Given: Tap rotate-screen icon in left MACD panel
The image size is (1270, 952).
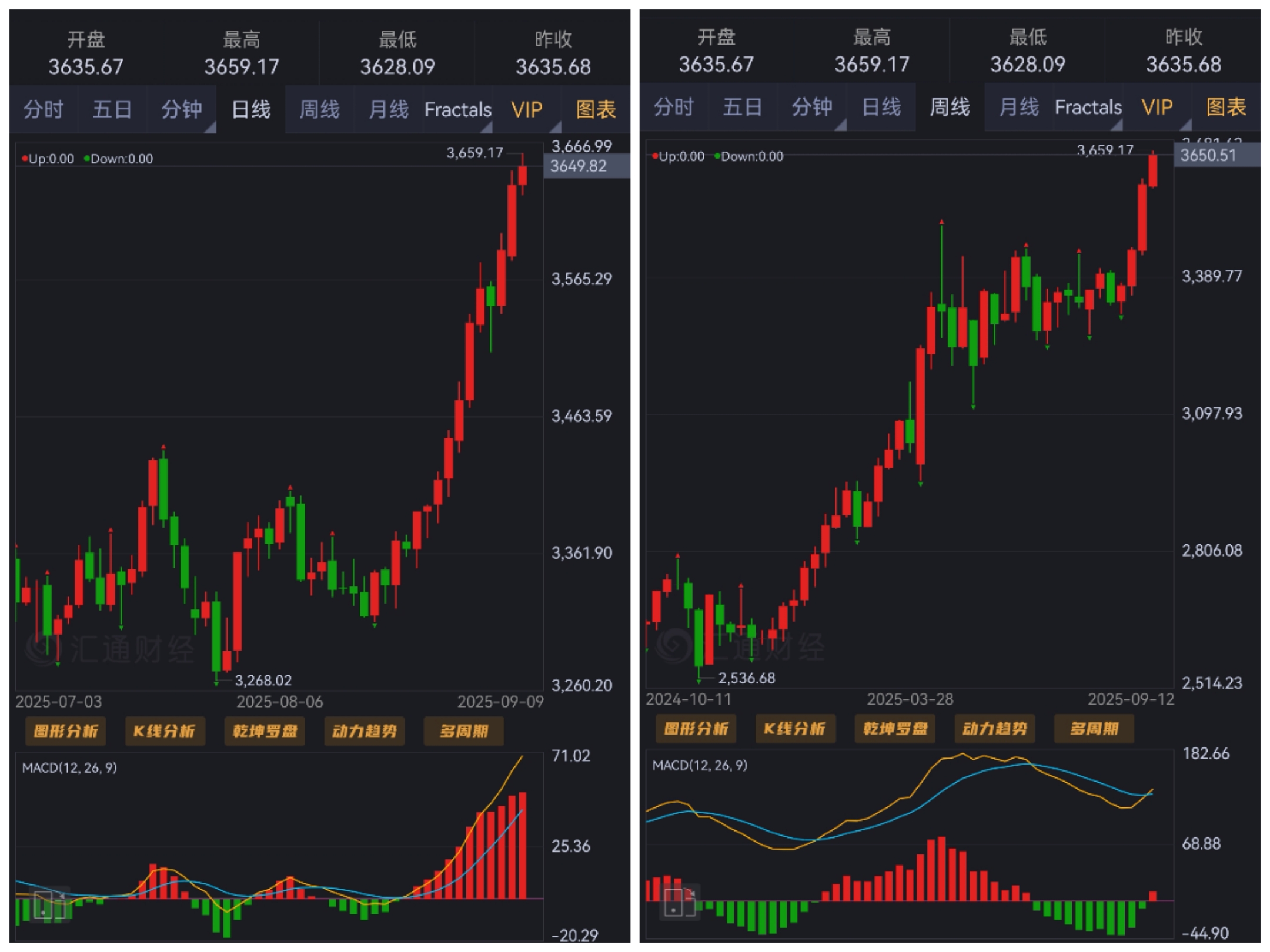Looking at the screenshot, I should tap(51, 904).
